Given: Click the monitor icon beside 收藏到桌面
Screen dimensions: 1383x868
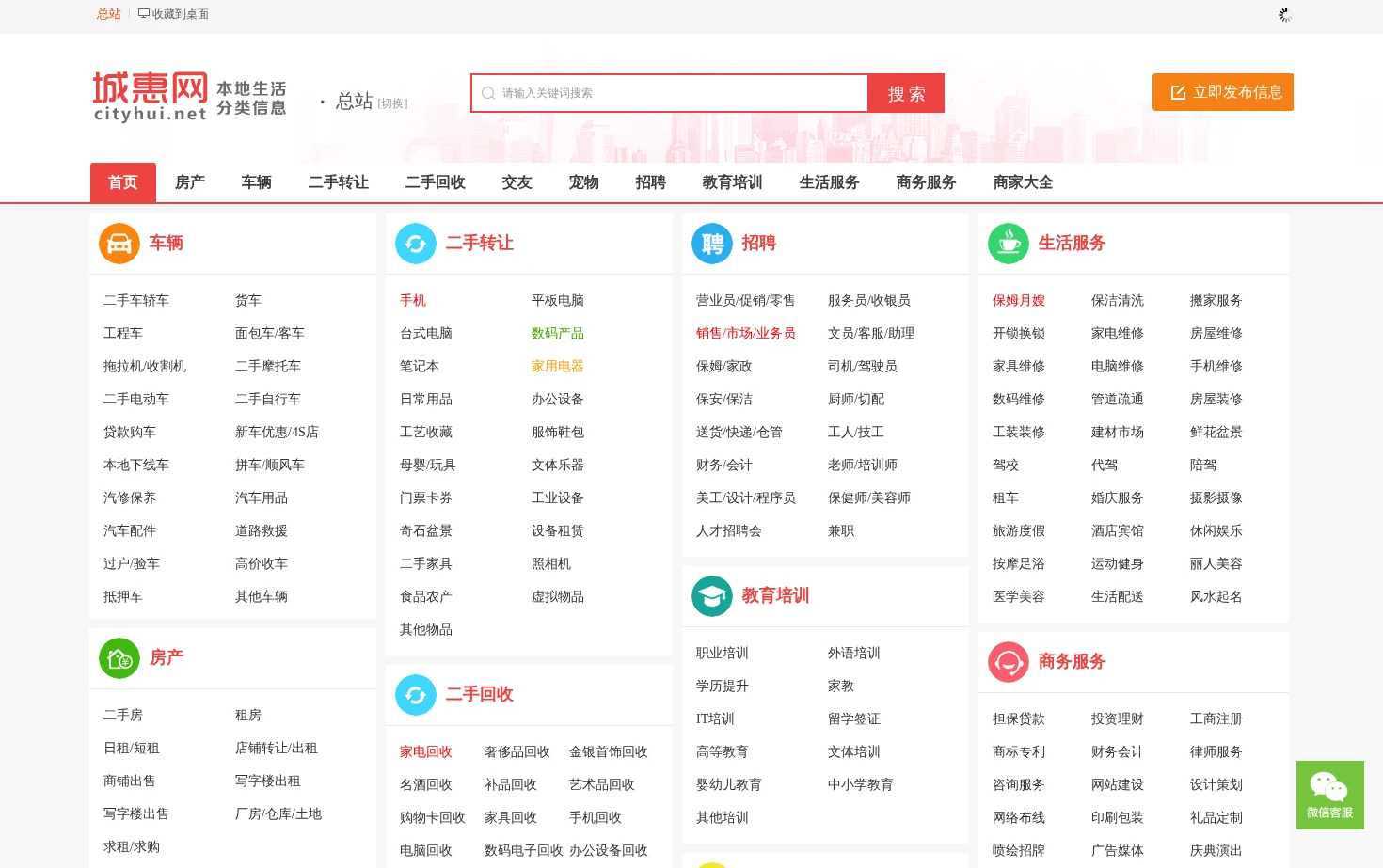Looking at the screenshot, I should point(144,14).
